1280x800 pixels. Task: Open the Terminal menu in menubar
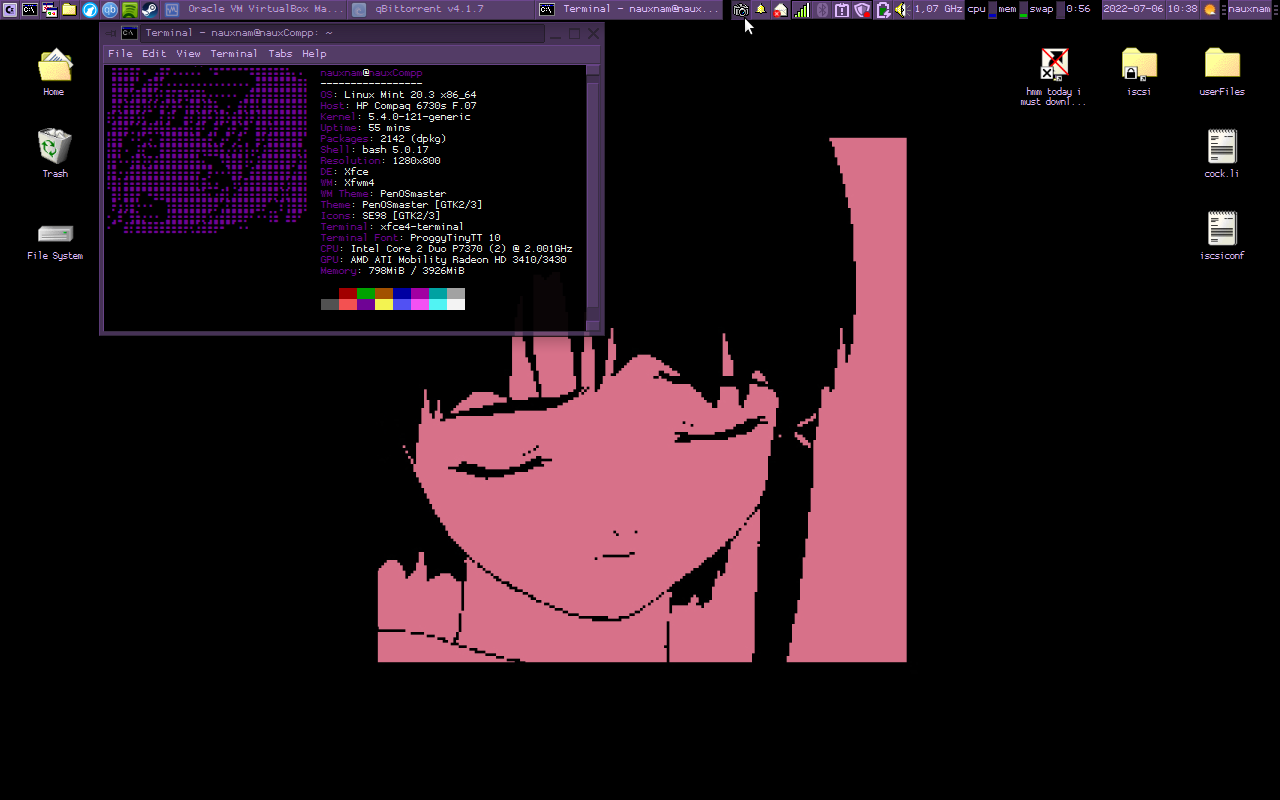coord(234,54)
